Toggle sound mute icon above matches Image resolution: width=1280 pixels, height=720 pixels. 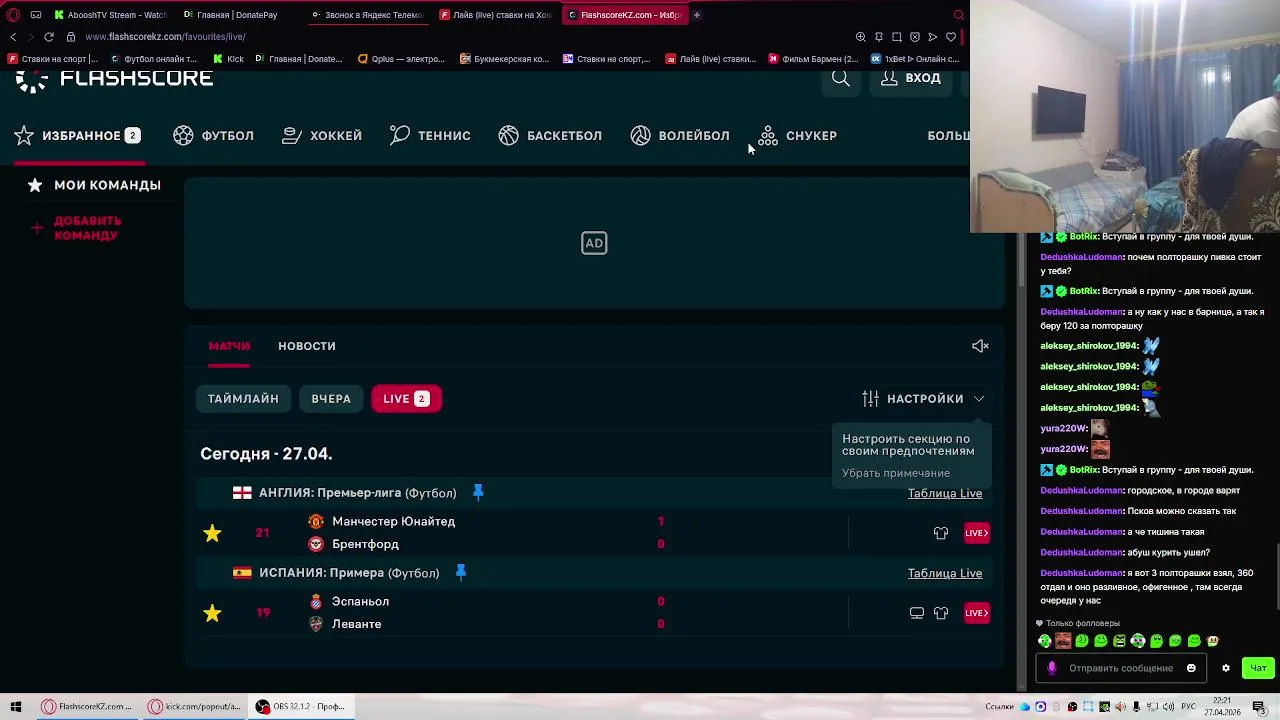point(980,346)
